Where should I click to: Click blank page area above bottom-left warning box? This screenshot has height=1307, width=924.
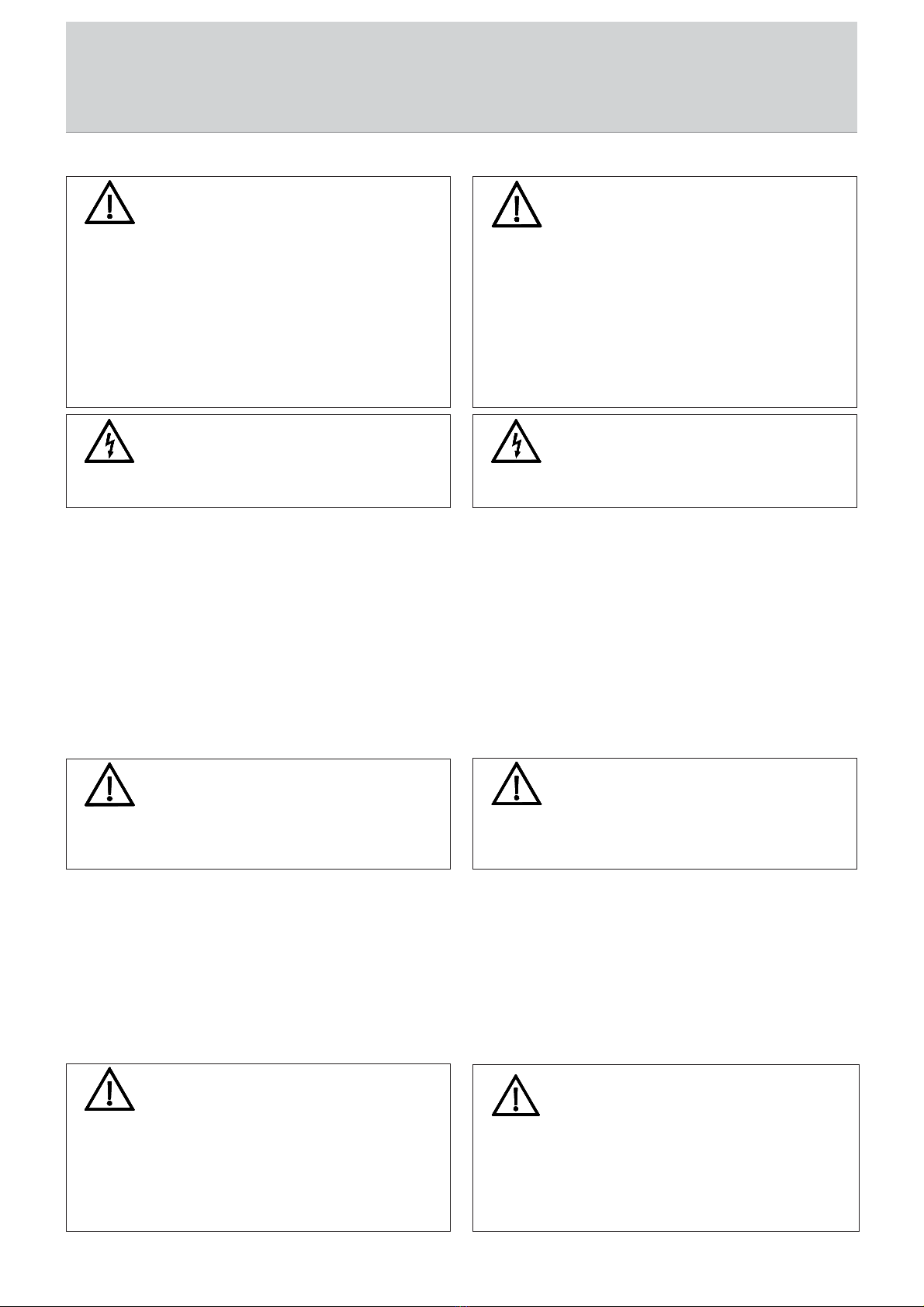[258, 966]
